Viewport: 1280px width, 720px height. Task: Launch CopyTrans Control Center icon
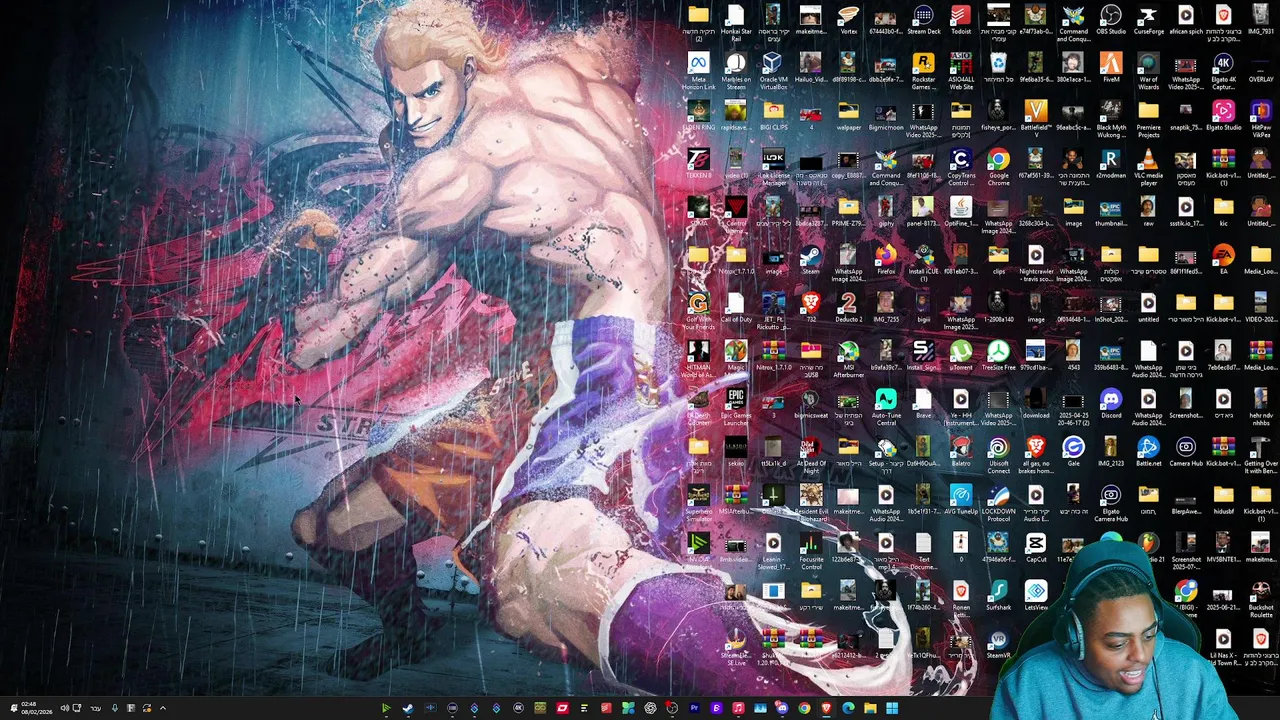[x=960, y=167]
